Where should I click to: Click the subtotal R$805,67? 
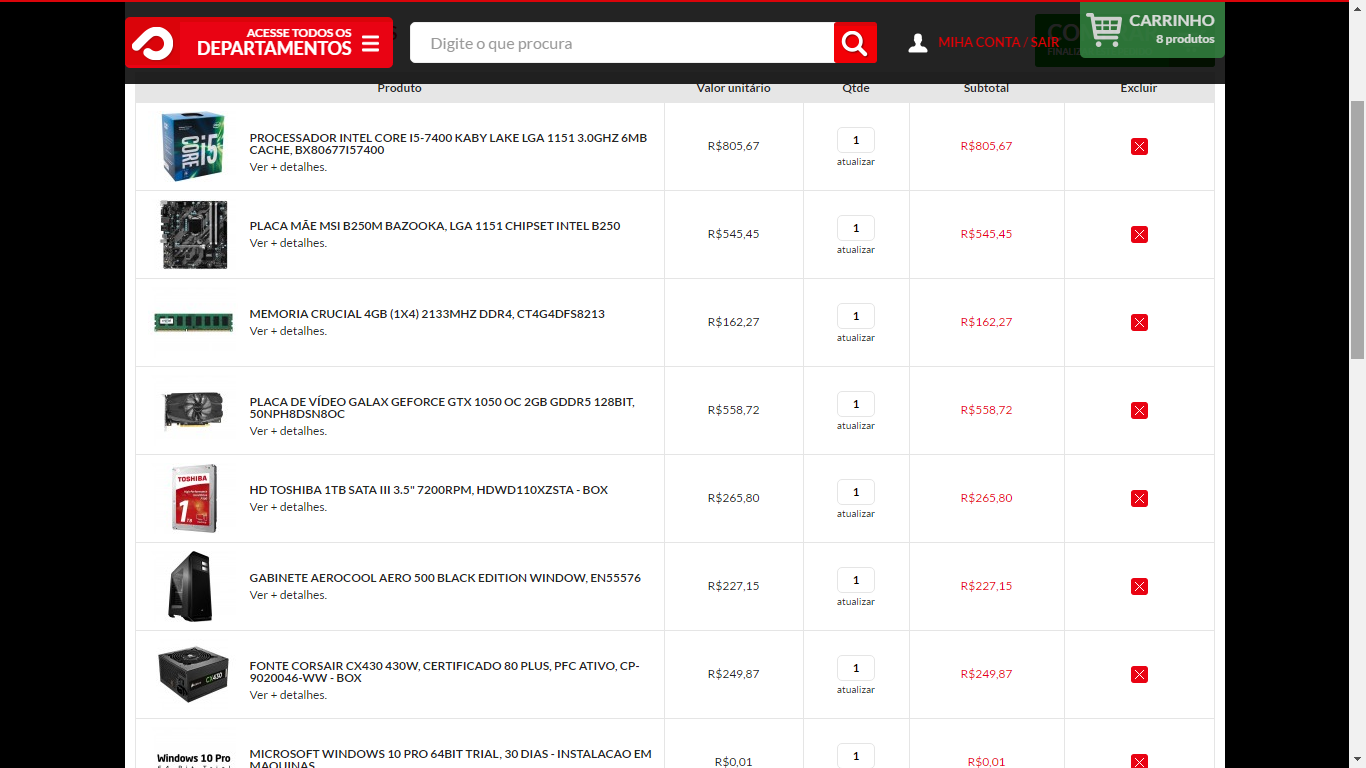[986, 146]
